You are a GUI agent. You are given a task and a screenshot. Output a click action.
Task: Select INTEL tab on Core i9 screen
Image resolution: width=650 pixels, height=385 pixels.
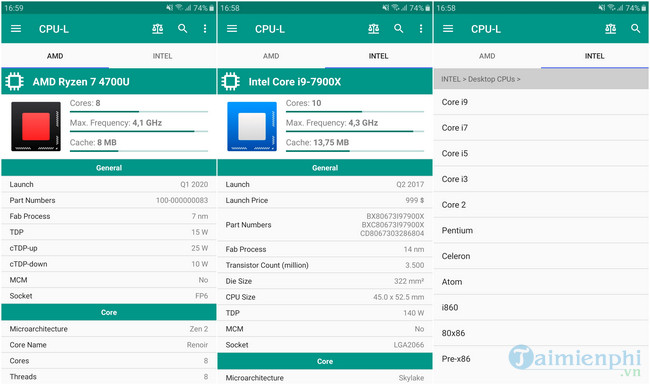click(x=378, y=56)
